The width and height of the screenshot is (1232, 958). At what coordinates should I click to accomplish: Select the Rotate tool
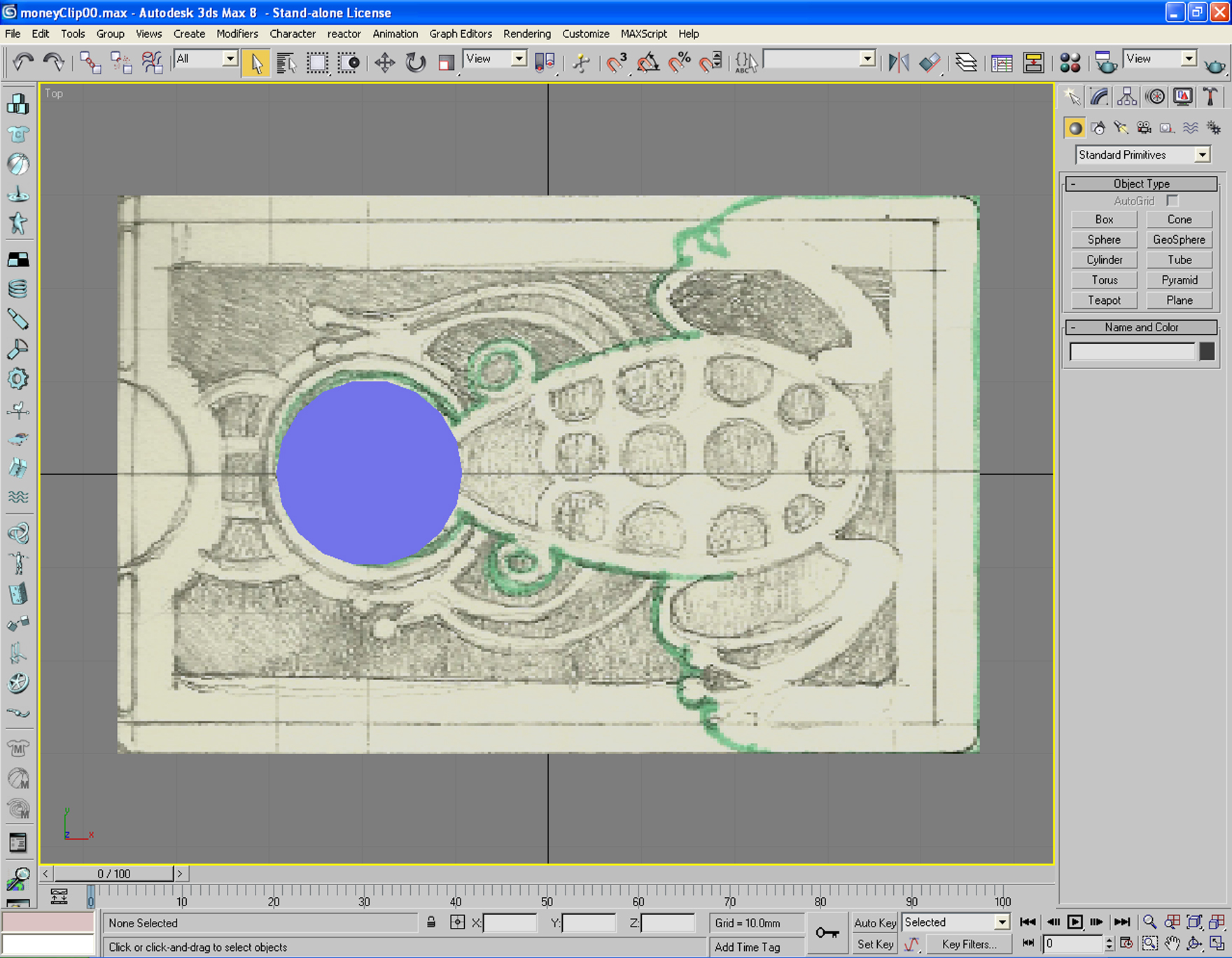[415, 63]
